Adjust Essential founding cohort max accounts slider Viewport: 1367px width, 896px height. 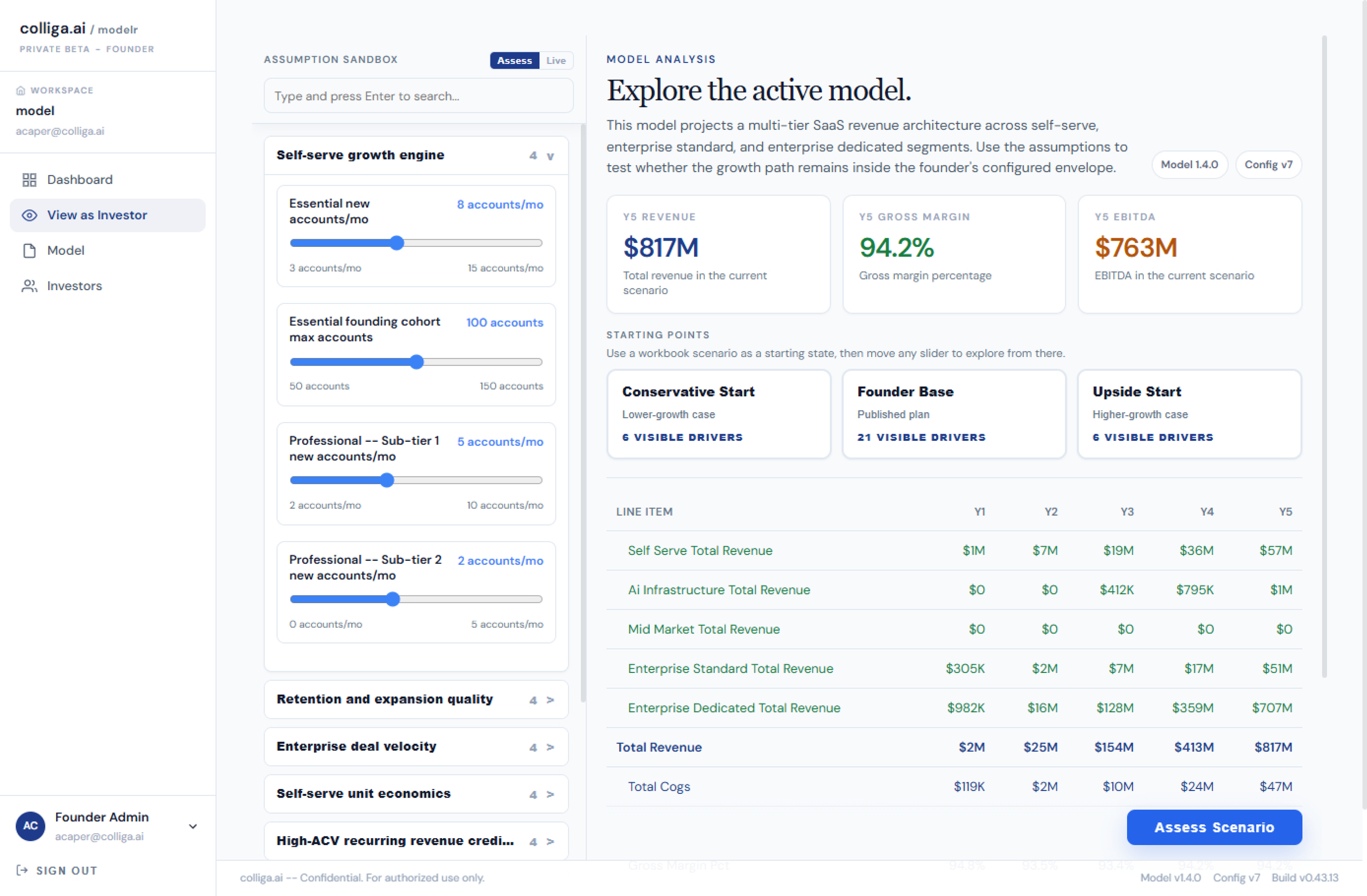click(416, 362)
